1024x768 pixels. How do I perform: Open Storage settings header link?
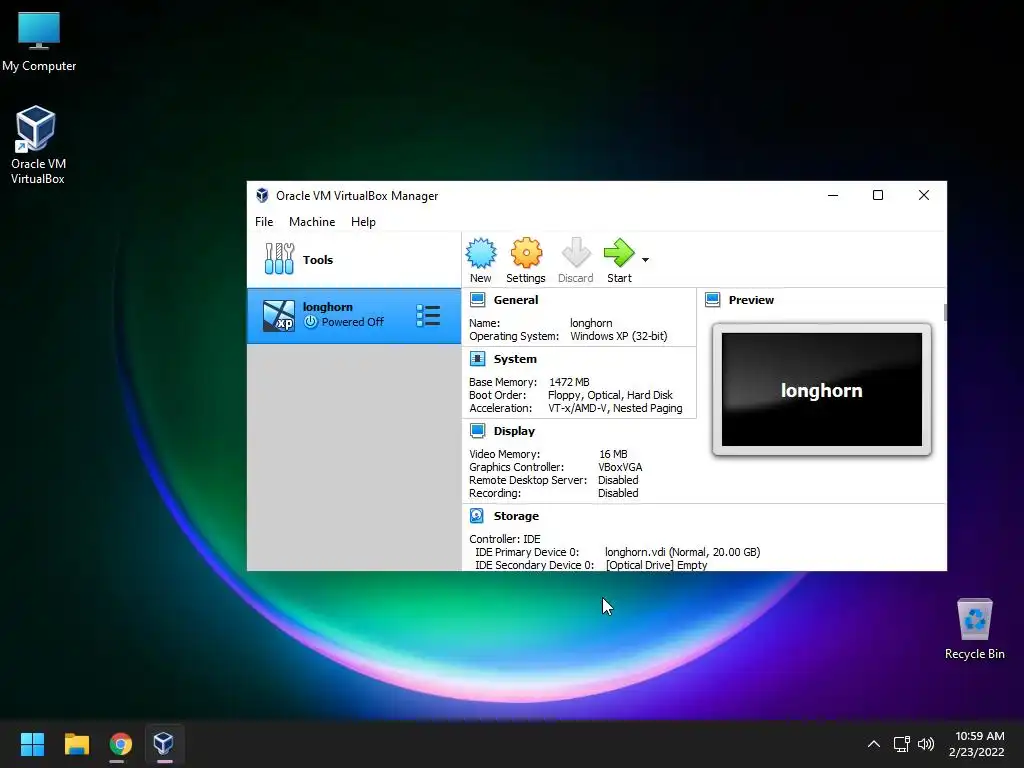(x=516, y=516)
